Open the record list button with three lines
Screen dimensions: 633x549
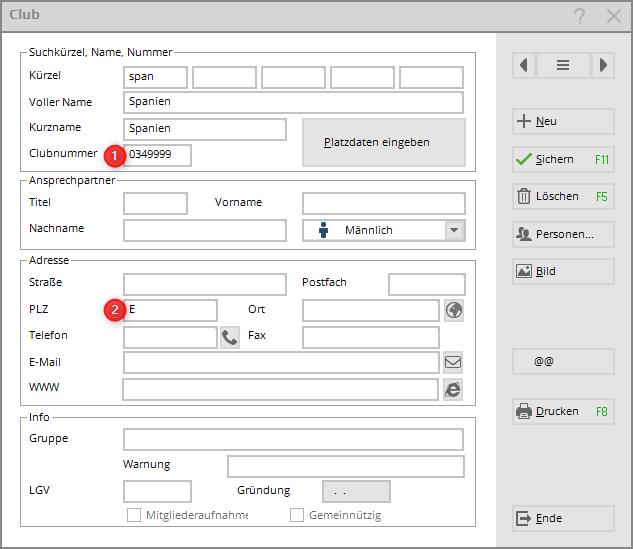563,65
